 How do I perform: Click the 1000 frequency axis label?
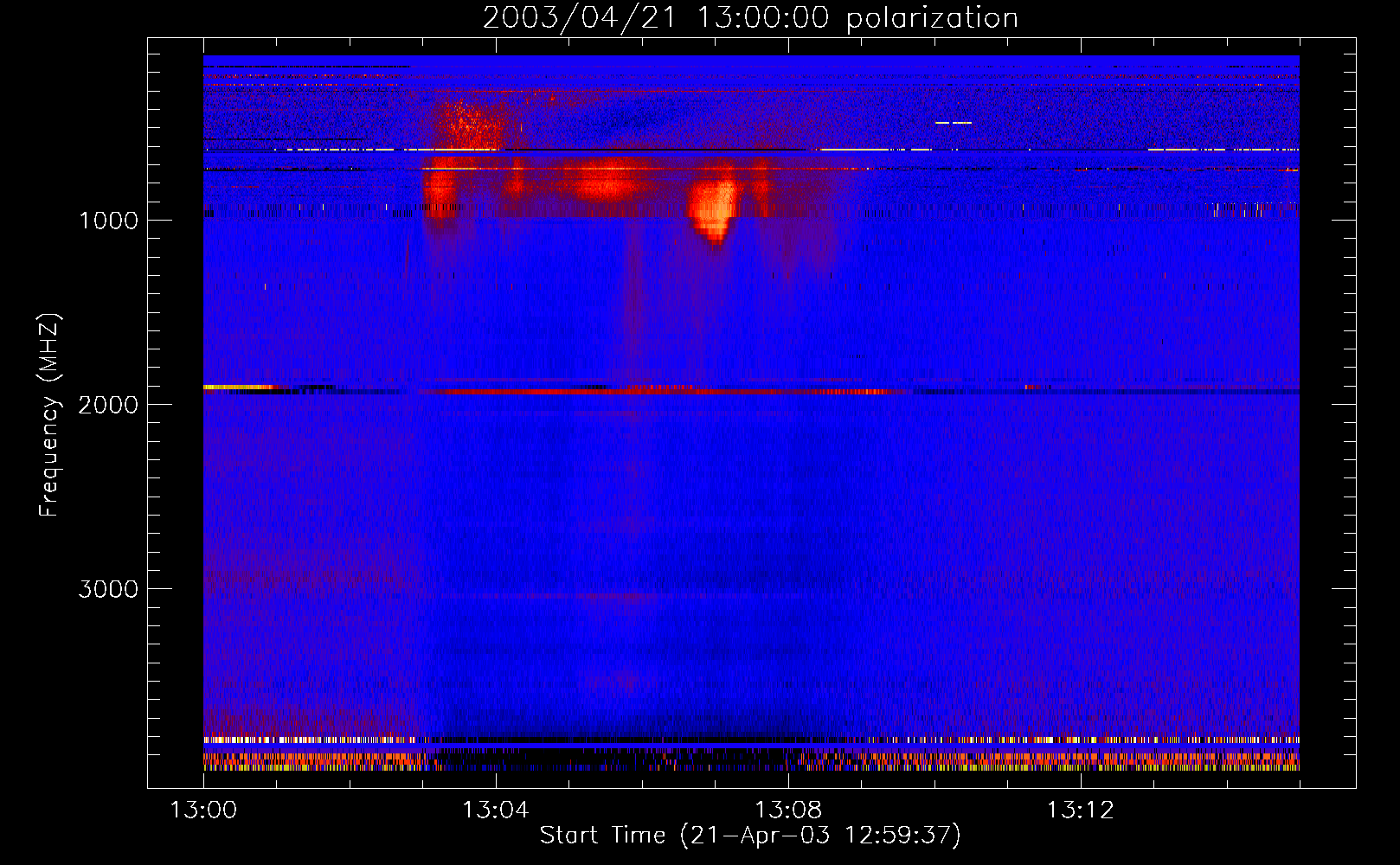tap(108, 221)
